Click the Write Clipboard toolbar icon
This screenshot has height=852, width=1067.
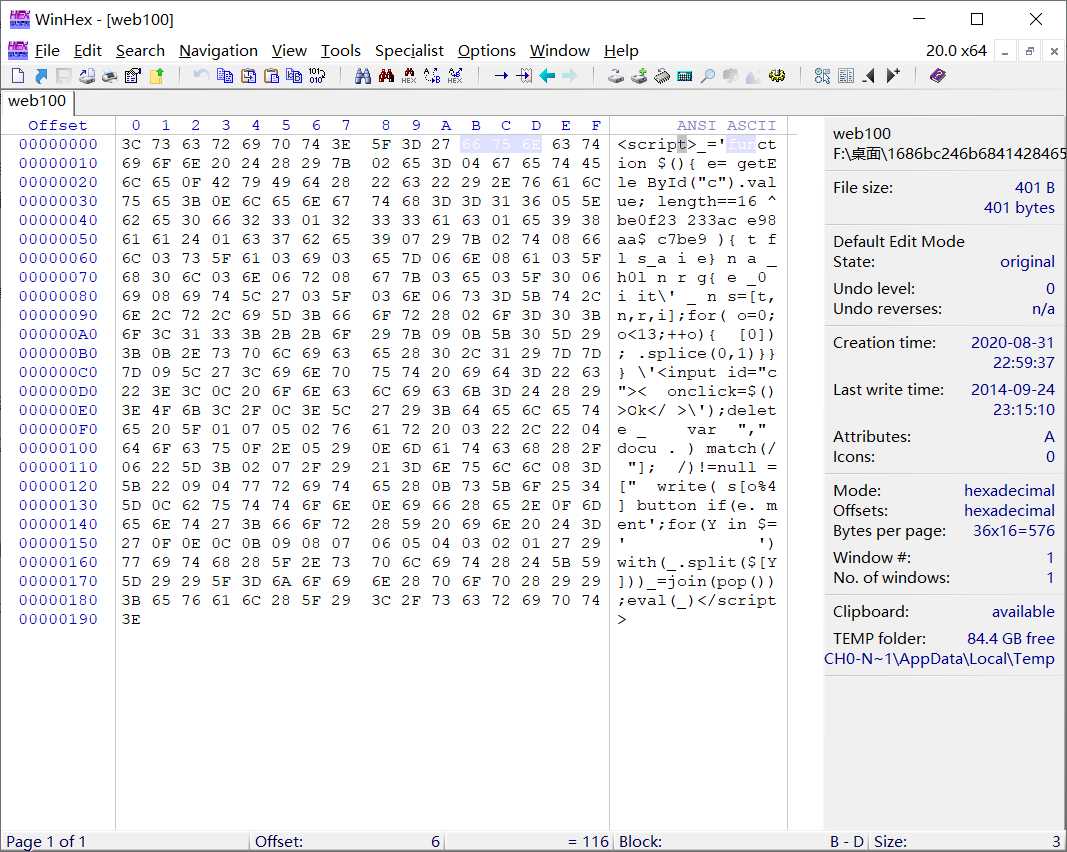coord(294,76)
